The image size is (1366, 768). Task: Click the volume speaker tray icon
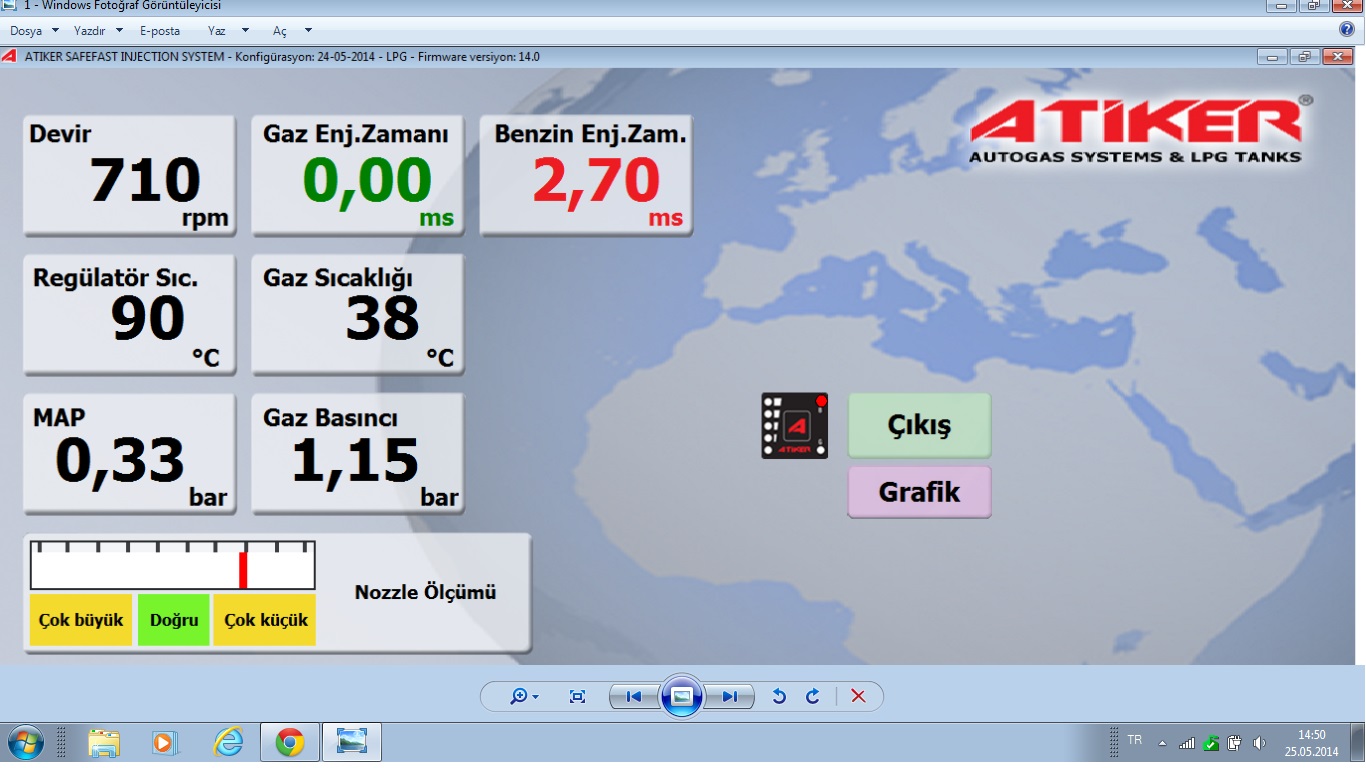[1259, 743]
